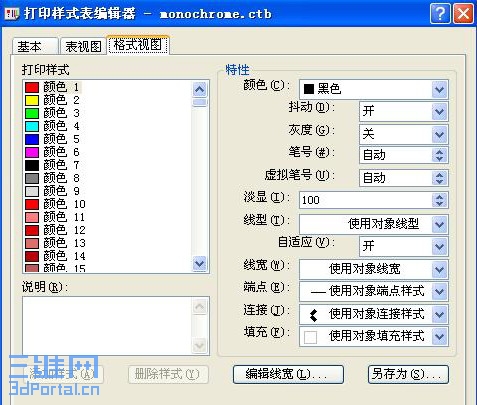Click the magenta swatch of 颜色 6
Screen dimensions: 477x405
point(32,152)
